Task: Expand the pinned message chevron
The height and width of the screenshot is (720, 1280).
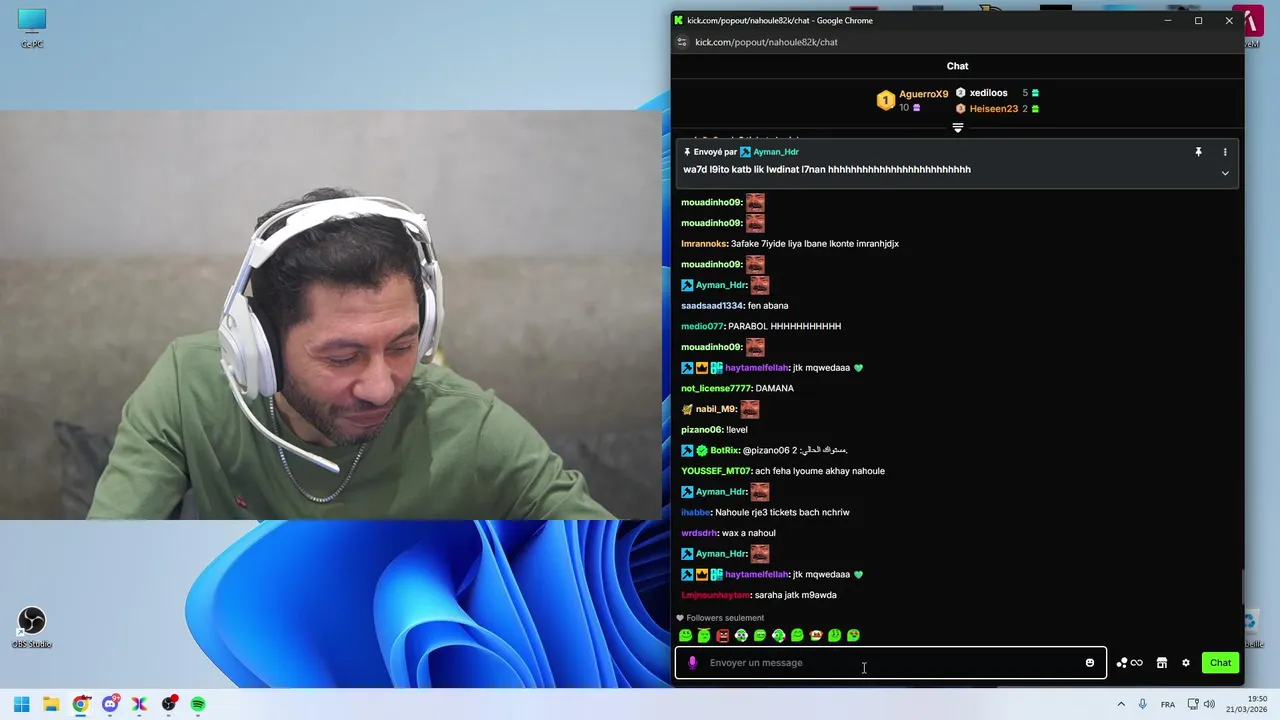Action: (x=1225, y=173)
